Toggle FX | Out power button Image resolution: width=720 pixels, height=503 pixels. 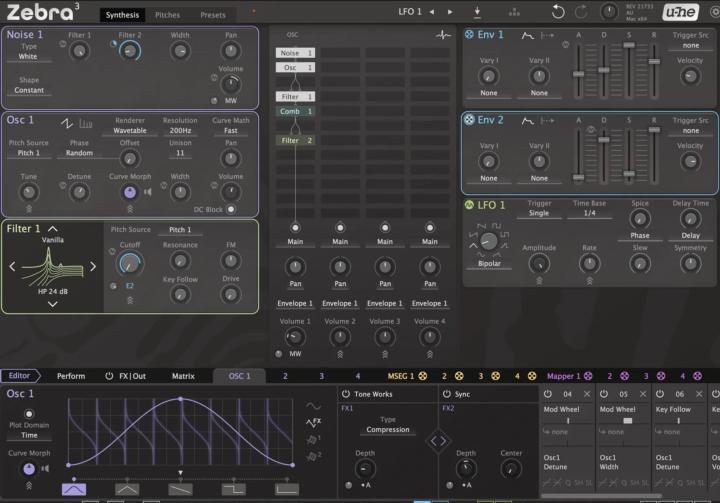pos(109,376)
